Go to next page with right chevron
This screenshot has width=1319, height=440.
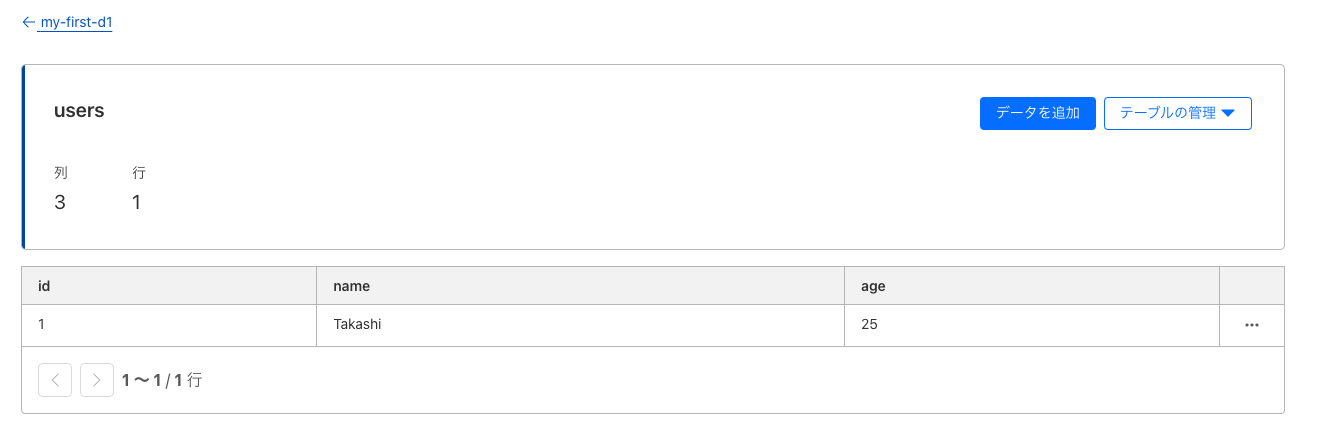point(97,380)
